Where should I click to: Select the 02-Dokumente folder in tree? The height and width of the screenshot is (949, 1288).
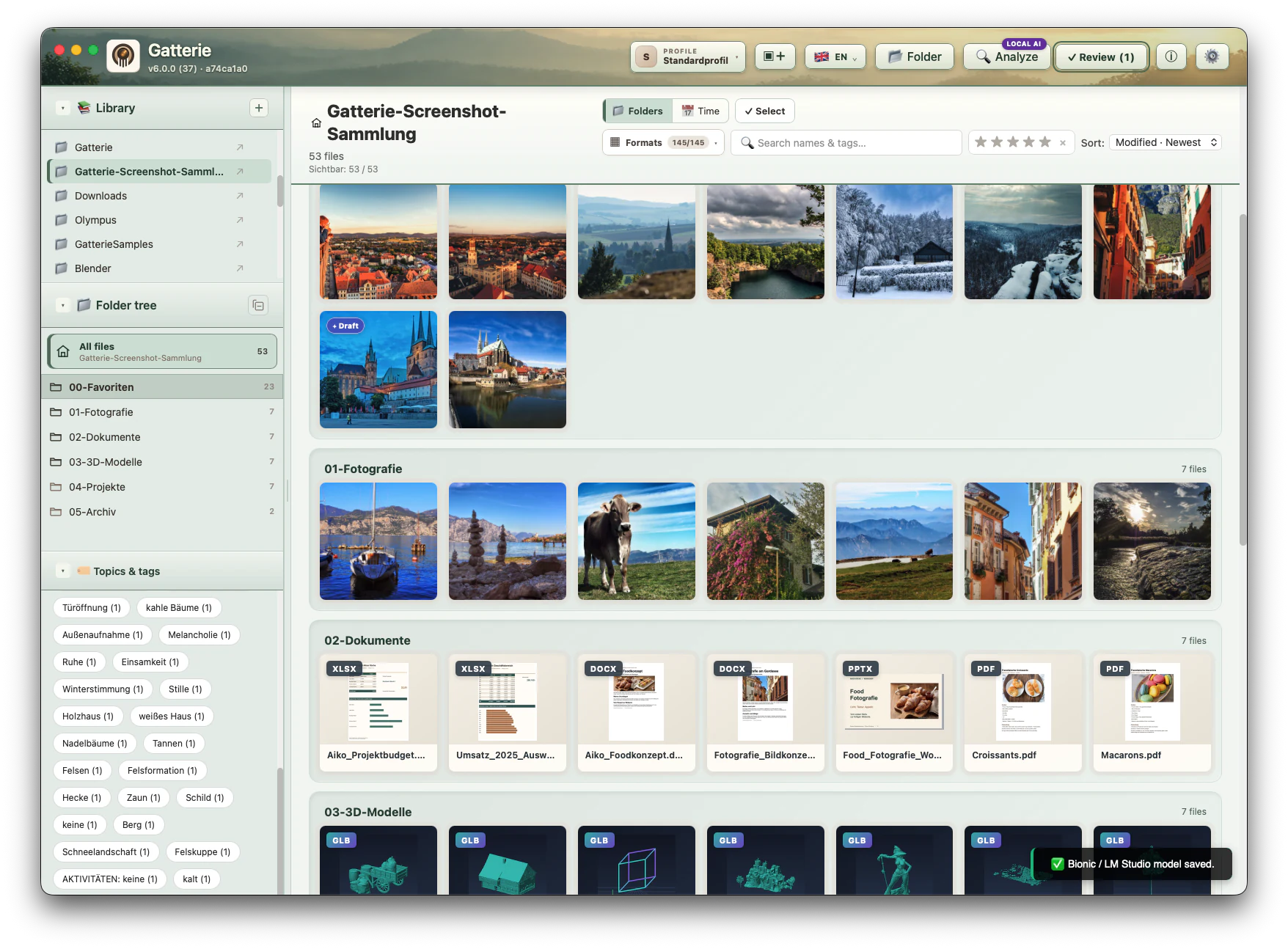162,437
